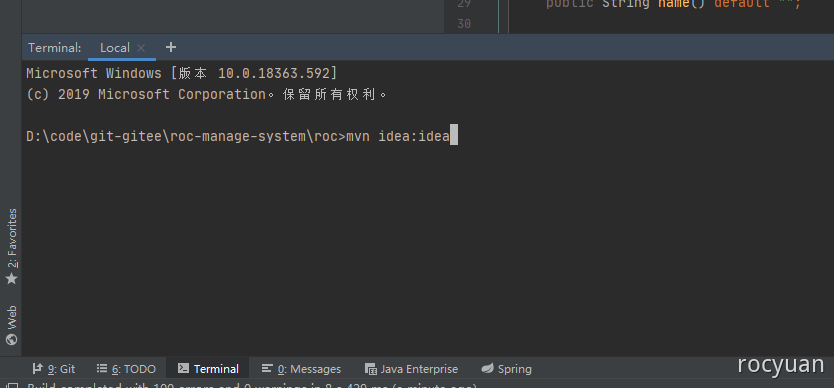Open the Web side panel globe icon

(11, 340)
